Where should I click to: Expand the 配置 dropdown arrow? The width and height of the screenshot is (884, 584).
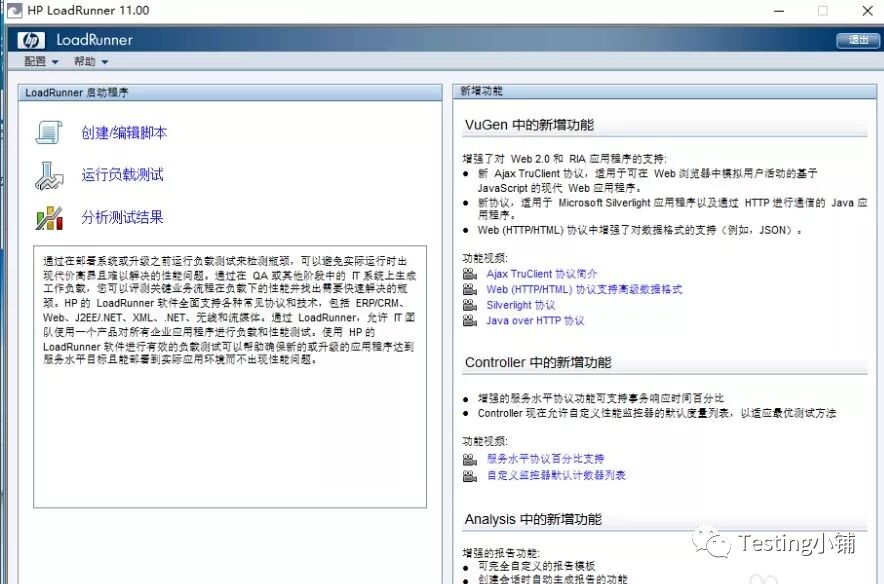[55, 62]
